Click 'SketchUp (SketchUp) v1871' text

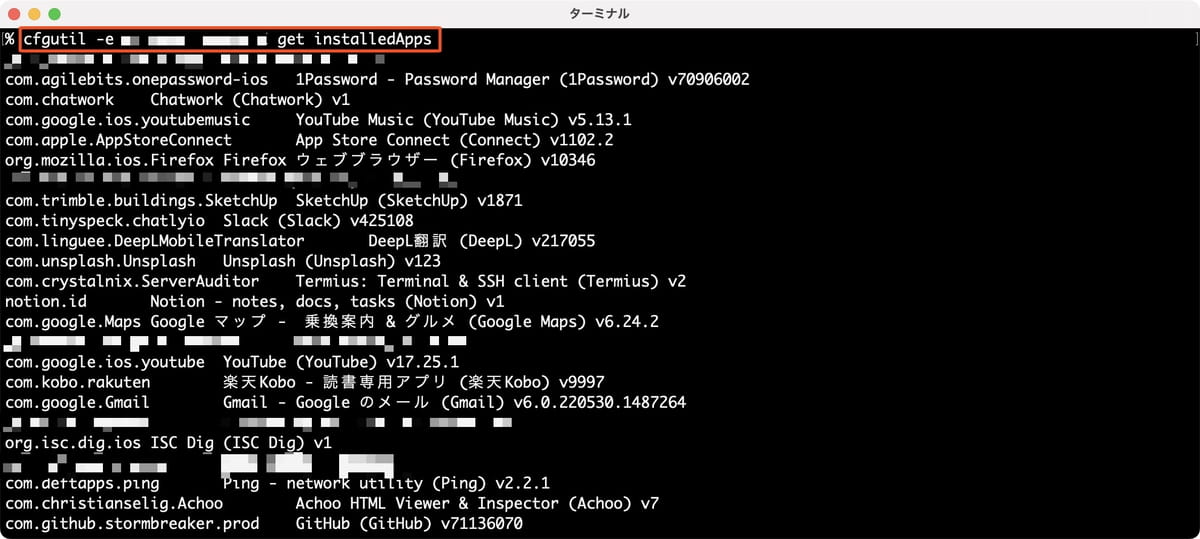pyautogui.click(x=409, y=200)
